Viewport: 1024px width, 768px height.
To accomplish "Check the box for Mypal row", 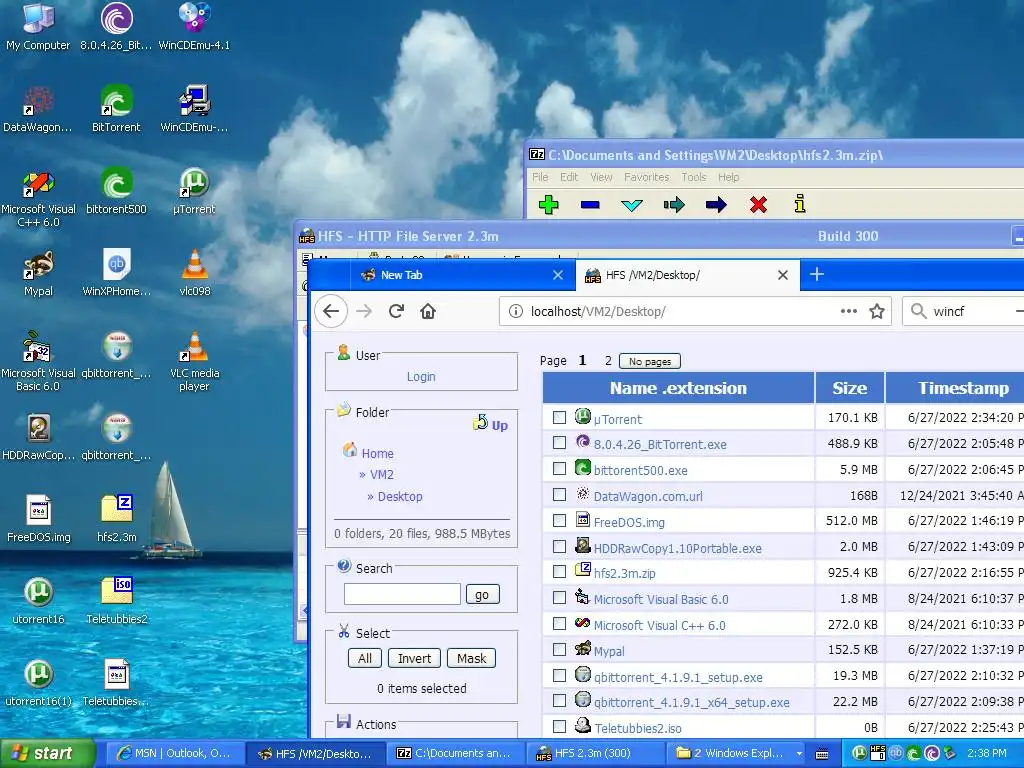I will [x=559, y=649].
